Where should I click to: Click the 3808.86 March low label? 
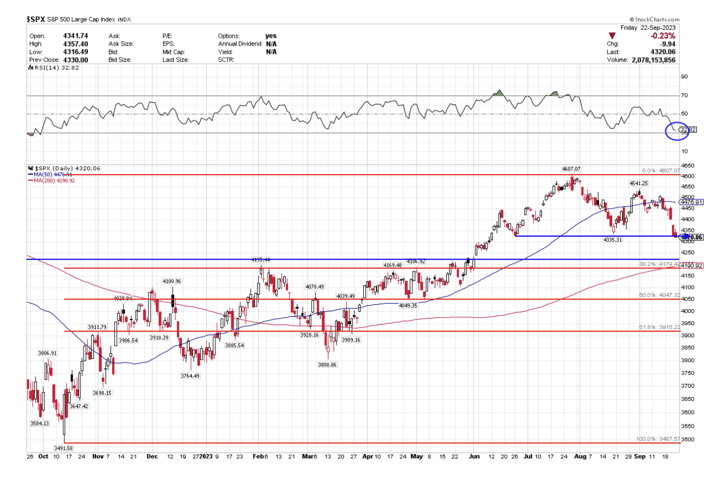[327, 365]
